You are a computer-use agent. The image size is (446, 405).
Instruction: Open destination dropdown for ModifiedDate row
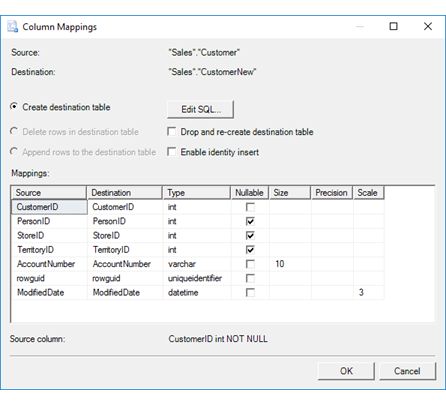click(125, 293)
